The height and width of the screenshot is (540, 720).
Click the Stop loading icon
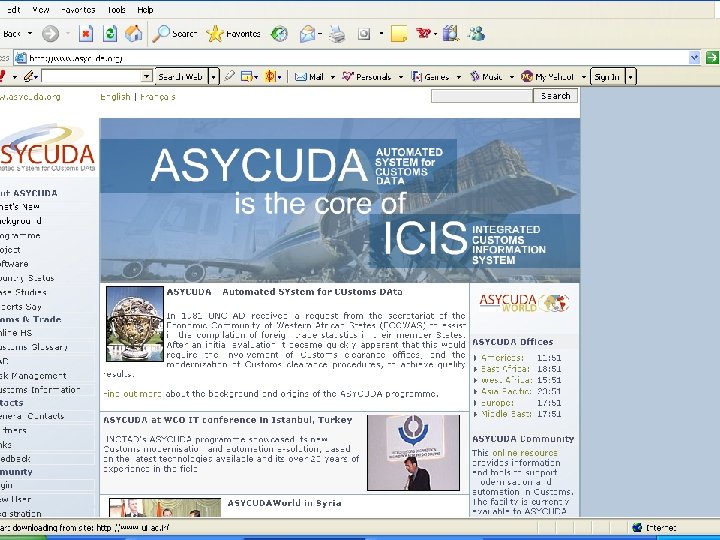pos(86,34)
